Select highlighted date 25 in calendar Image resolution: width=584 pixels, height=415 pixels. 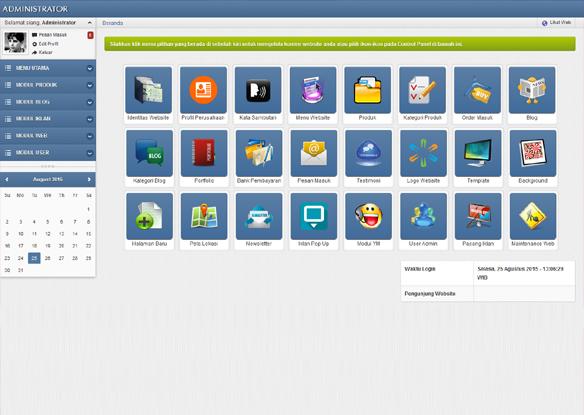coord(34,258)
